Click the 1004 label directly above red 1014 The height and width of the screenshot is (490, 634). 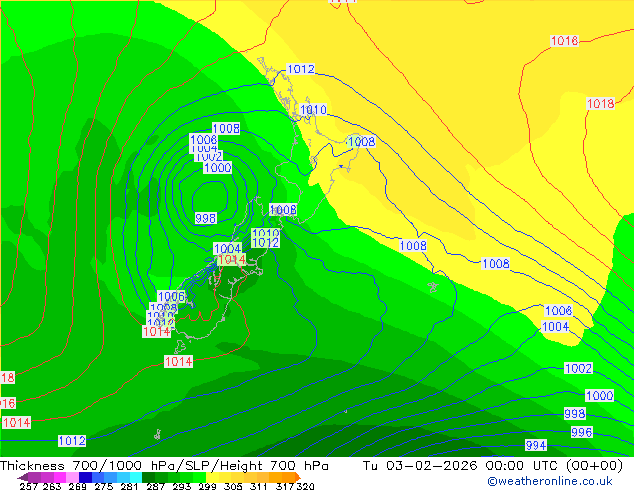click(227, 248)
